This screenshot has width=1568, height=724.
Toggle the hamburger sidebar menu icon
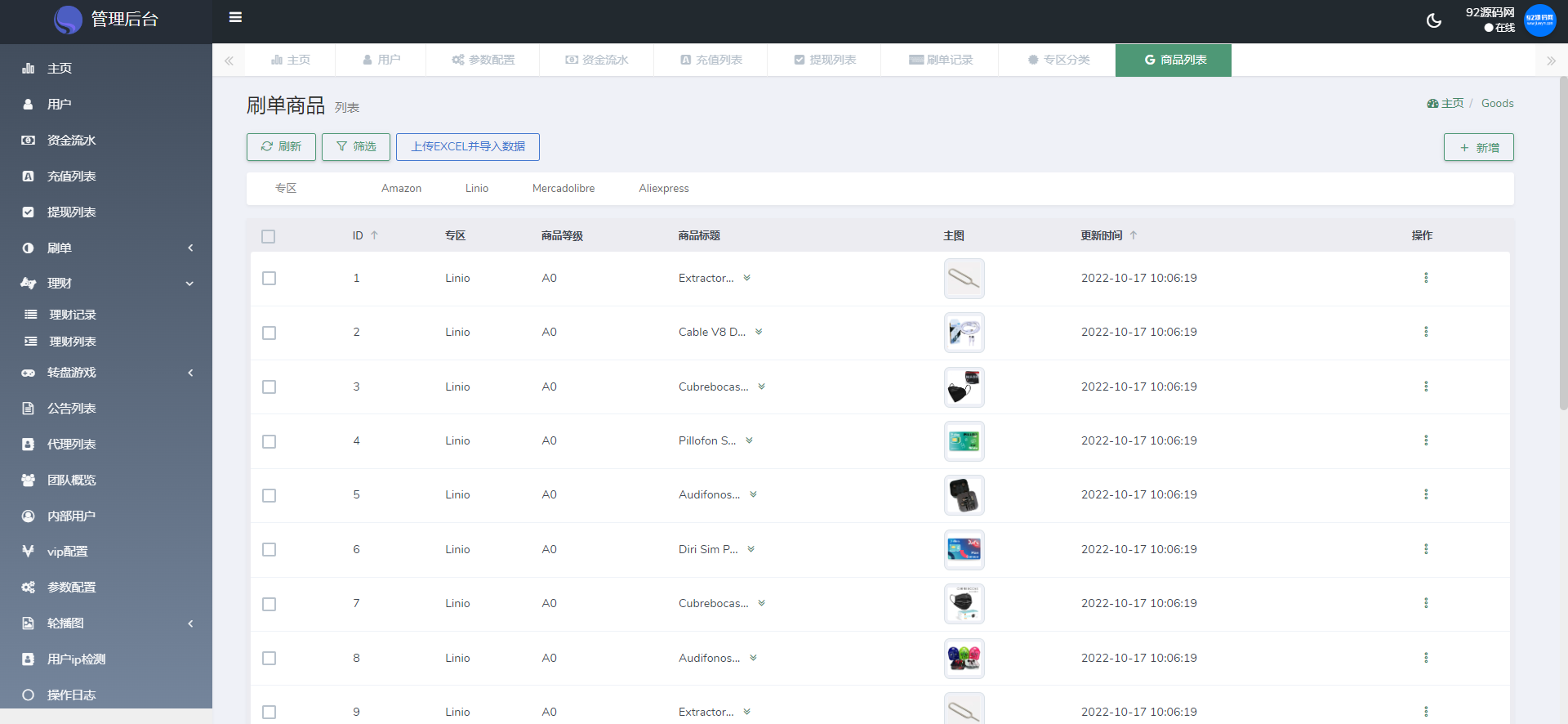pos(235,17)
